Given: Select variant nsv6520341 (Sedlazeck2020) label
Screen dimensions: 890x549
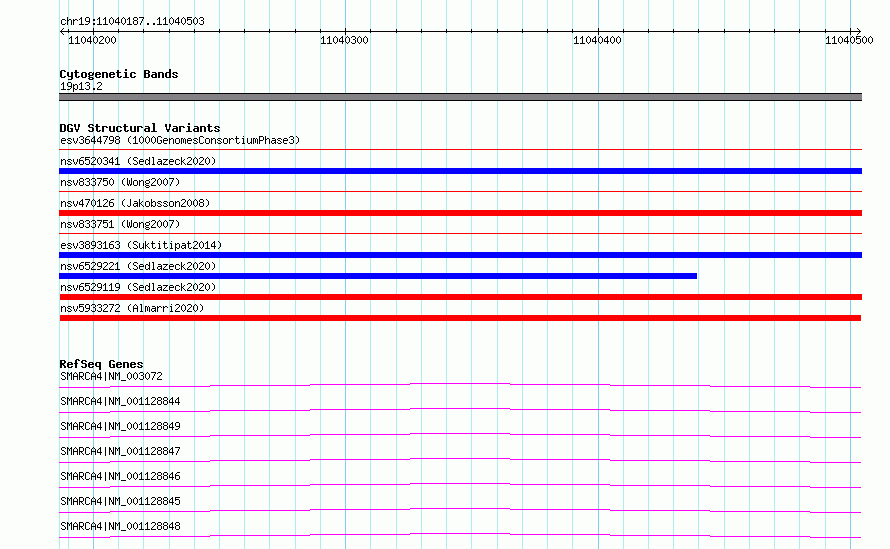Looking at the screenshot, I should (138, 161).
